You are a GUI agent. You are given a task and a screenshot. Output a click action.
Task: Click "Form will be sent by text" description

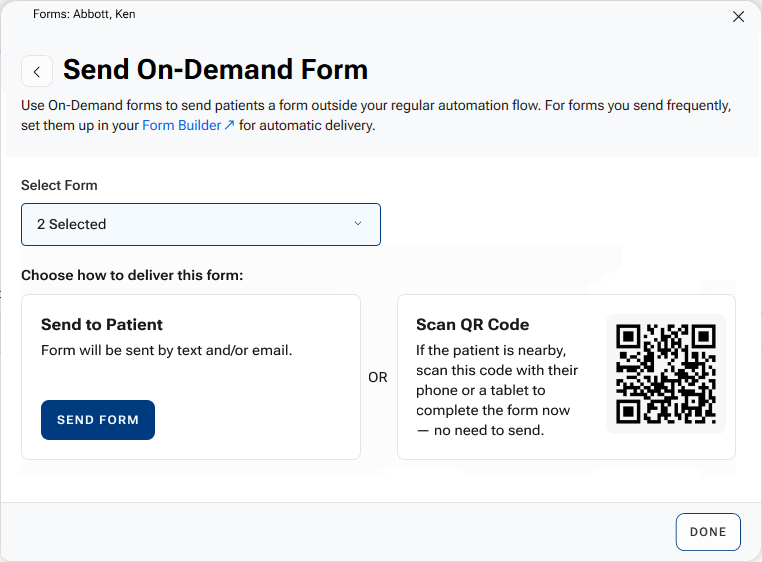(166, 350)
